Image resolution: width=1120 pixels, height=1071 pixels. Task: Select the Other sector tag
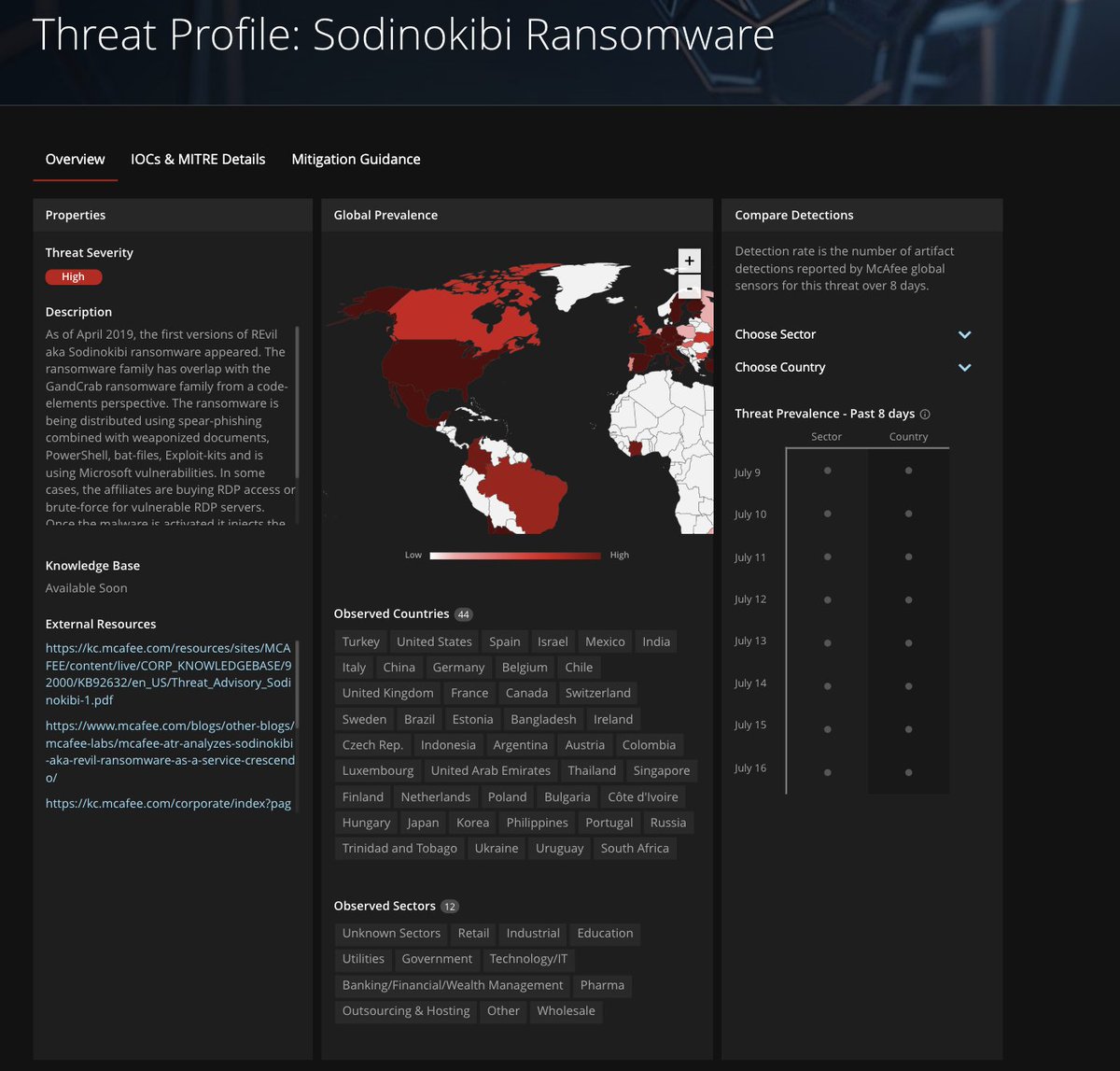[x=503, y=1010]
